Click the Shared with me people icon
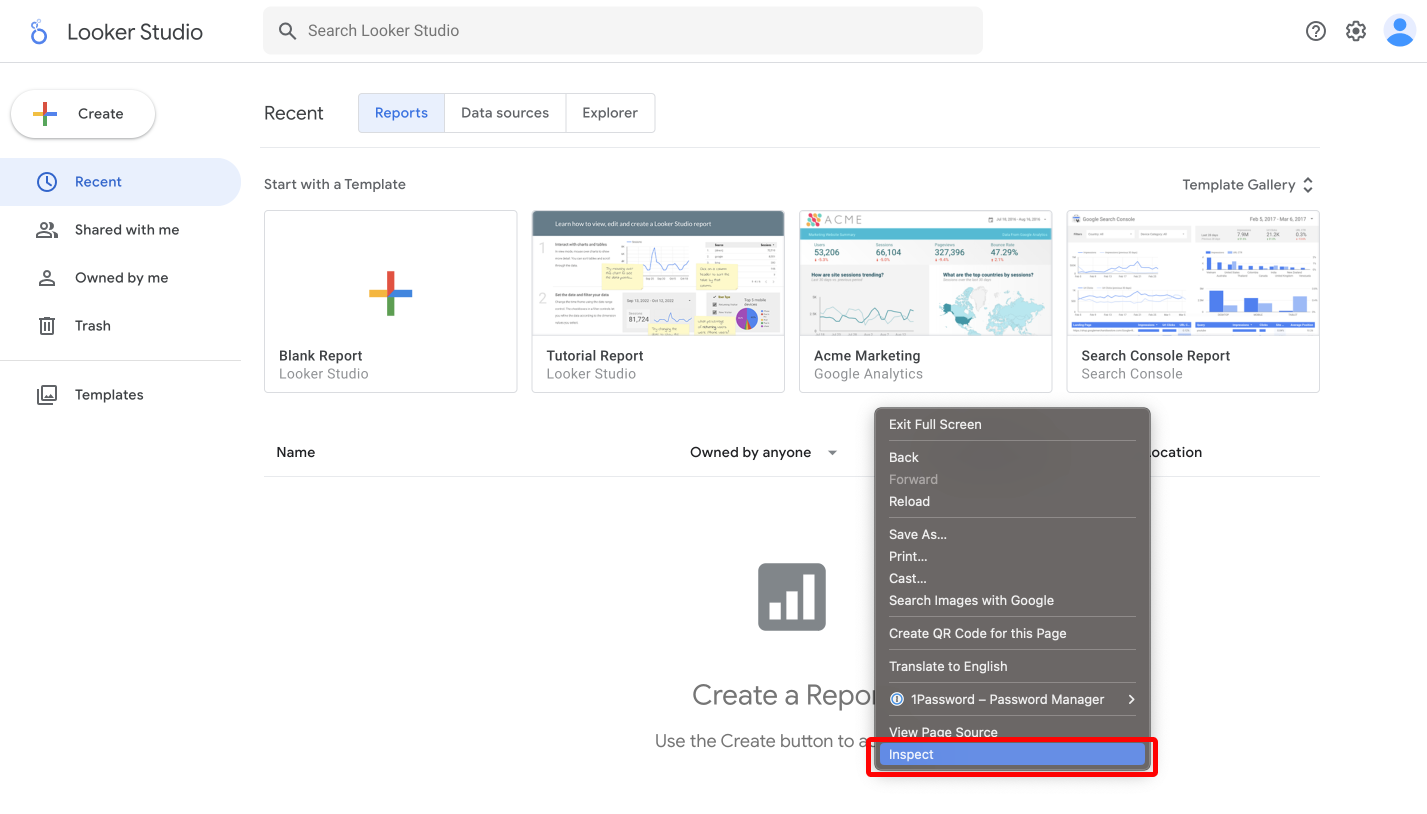 (47, 230)
